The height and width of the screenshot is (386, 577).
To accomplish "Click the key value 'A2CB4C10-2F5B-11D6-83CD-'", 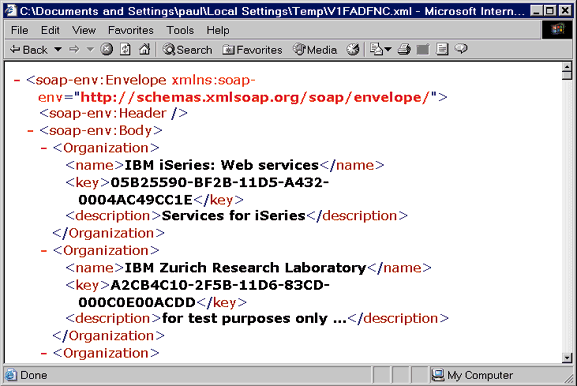I will (x=220, y=285).
